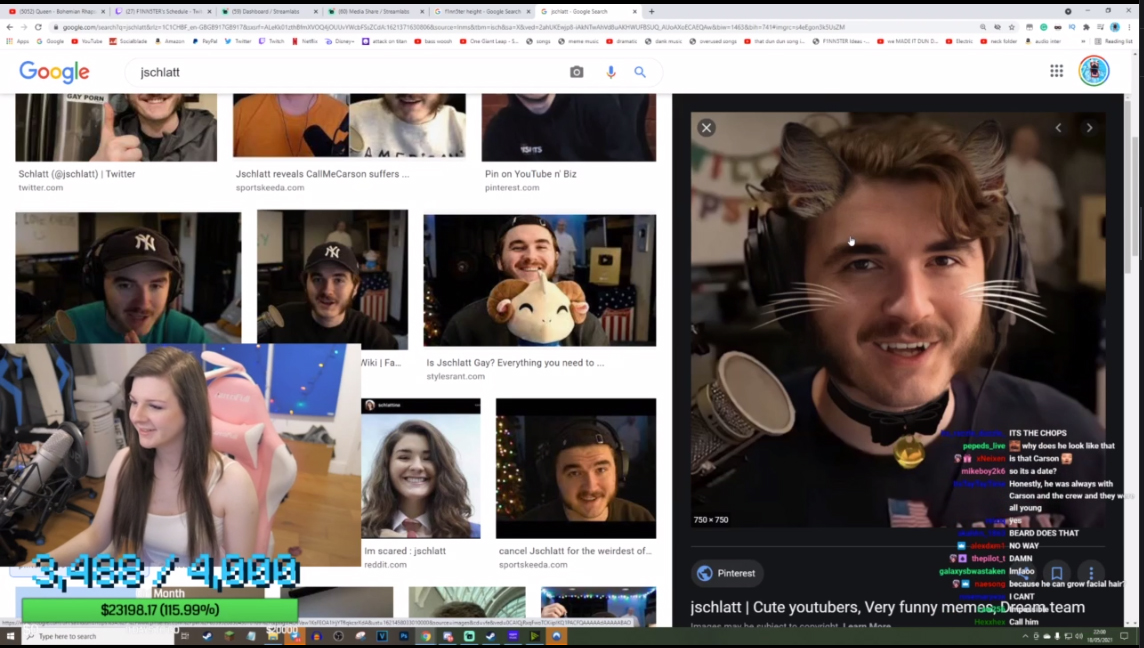Screen dimensions: 1144x648
Task: Open 'Schlatt (@jschlatt) | Twitter' result
Action: point(77,174)
